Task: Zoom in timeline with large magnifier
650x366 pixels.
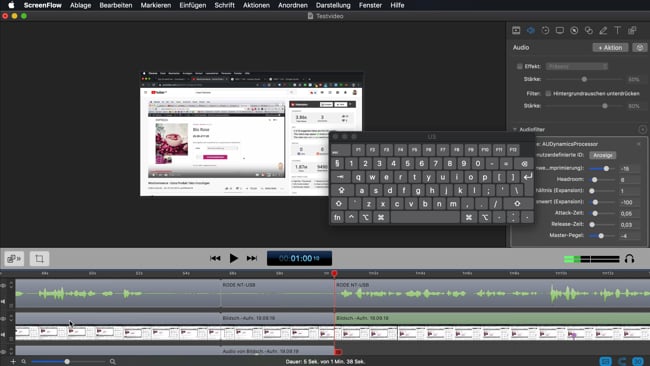Action: (x=112, y=361)
